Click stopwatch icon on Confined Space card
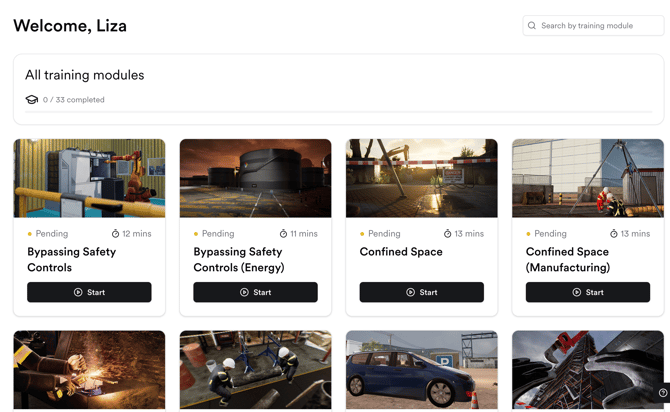 [447, 234]
